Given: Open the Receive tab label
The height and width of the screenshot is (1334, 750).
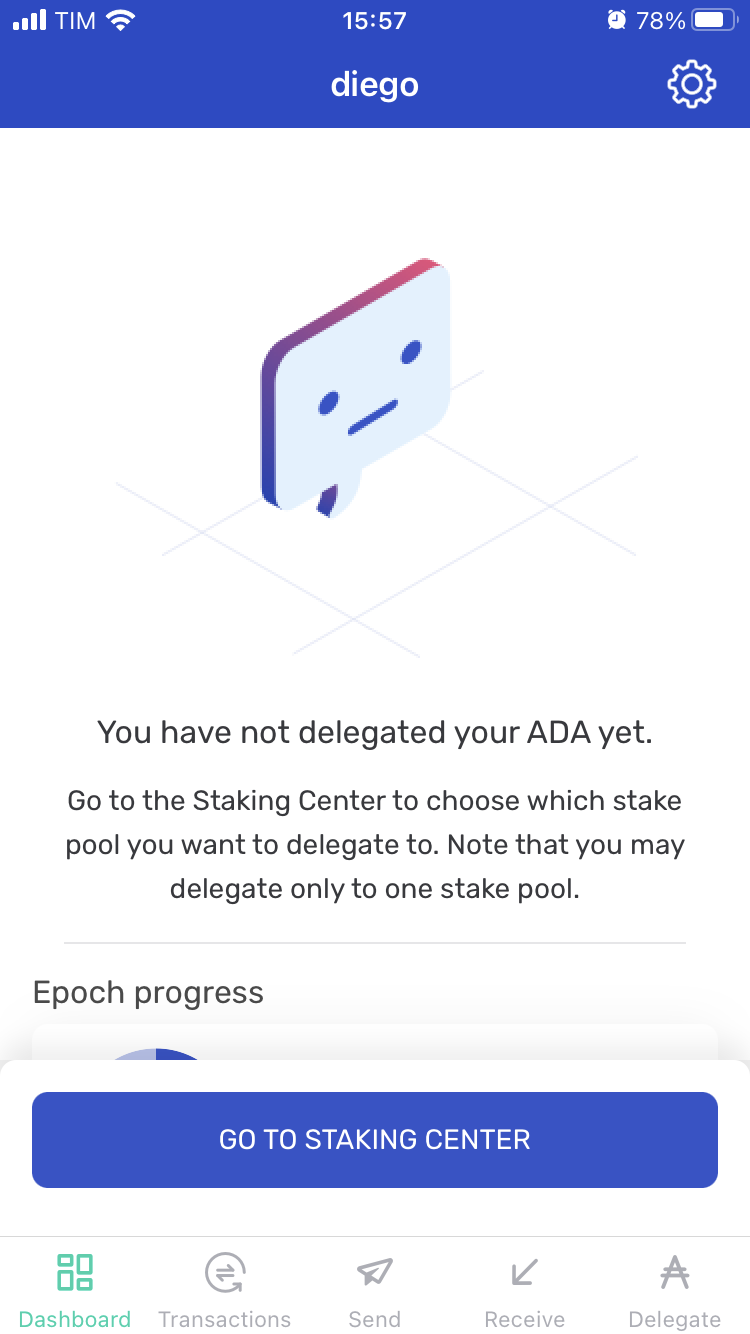Looking at the screenshot, I should [524, 1319].
